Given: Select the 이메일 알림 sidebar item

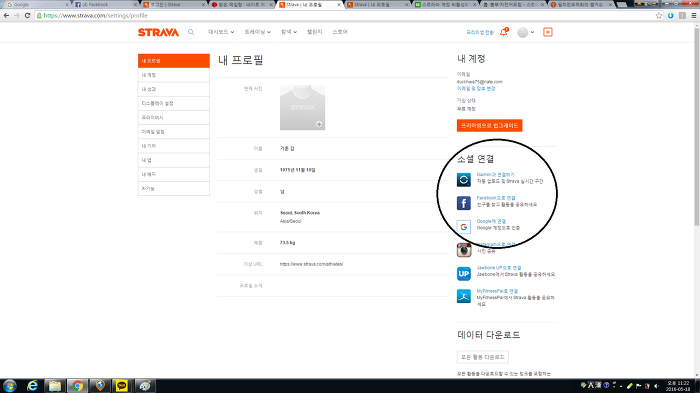Looking at the screenshot, I should tap(174, 132).
